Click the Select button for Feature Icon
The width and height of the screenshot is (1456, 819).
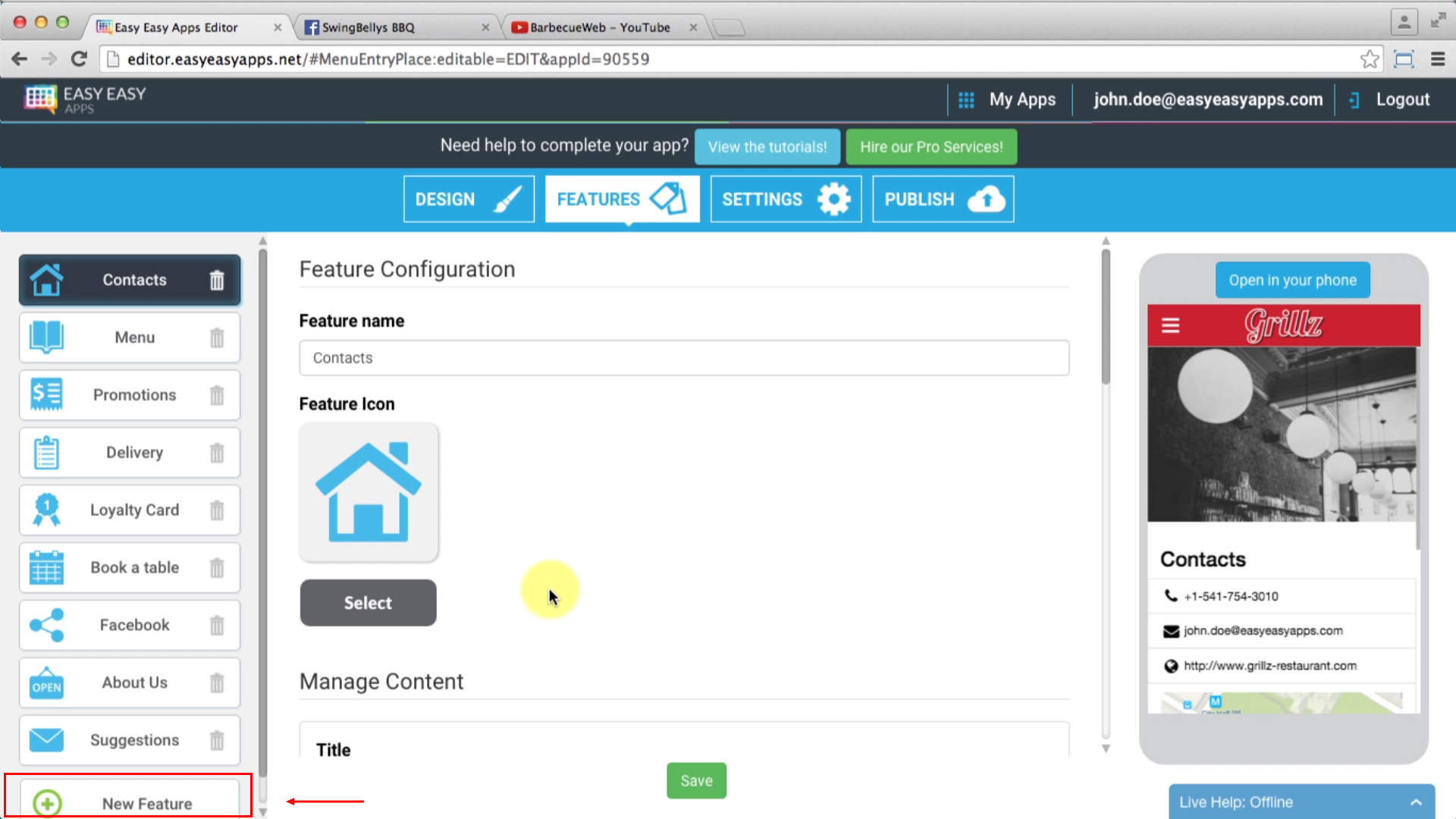[x=368, y=602]
